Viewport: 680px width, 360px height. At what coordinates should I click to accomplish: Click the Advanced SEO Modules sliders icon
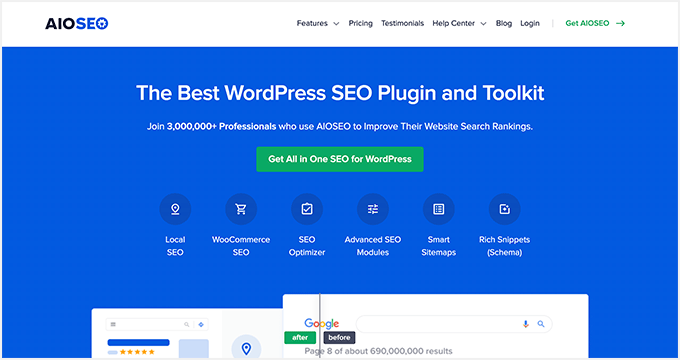(x=373, y=209)
